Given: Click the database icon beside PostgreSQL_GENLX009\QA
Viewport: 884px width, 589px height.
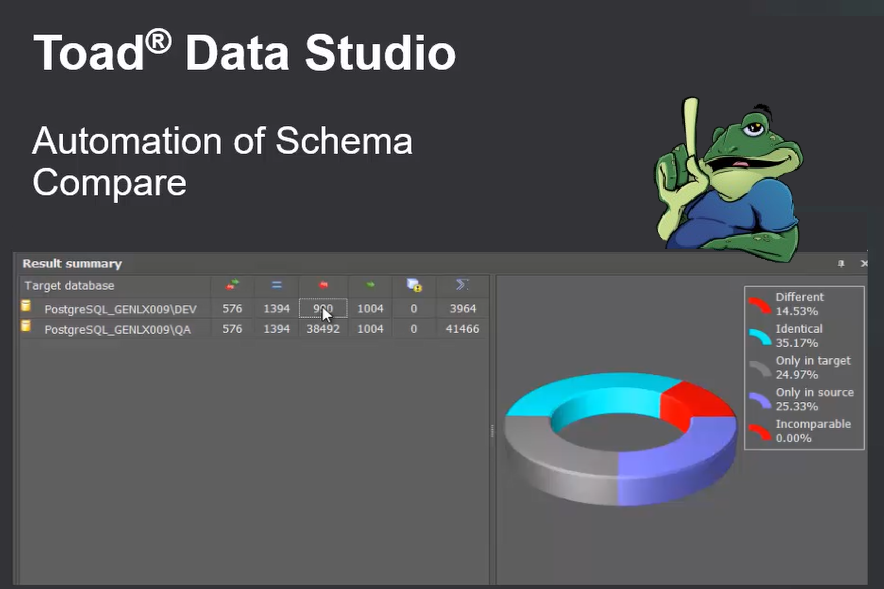Looking at the screenshot, I should [26, 326].
